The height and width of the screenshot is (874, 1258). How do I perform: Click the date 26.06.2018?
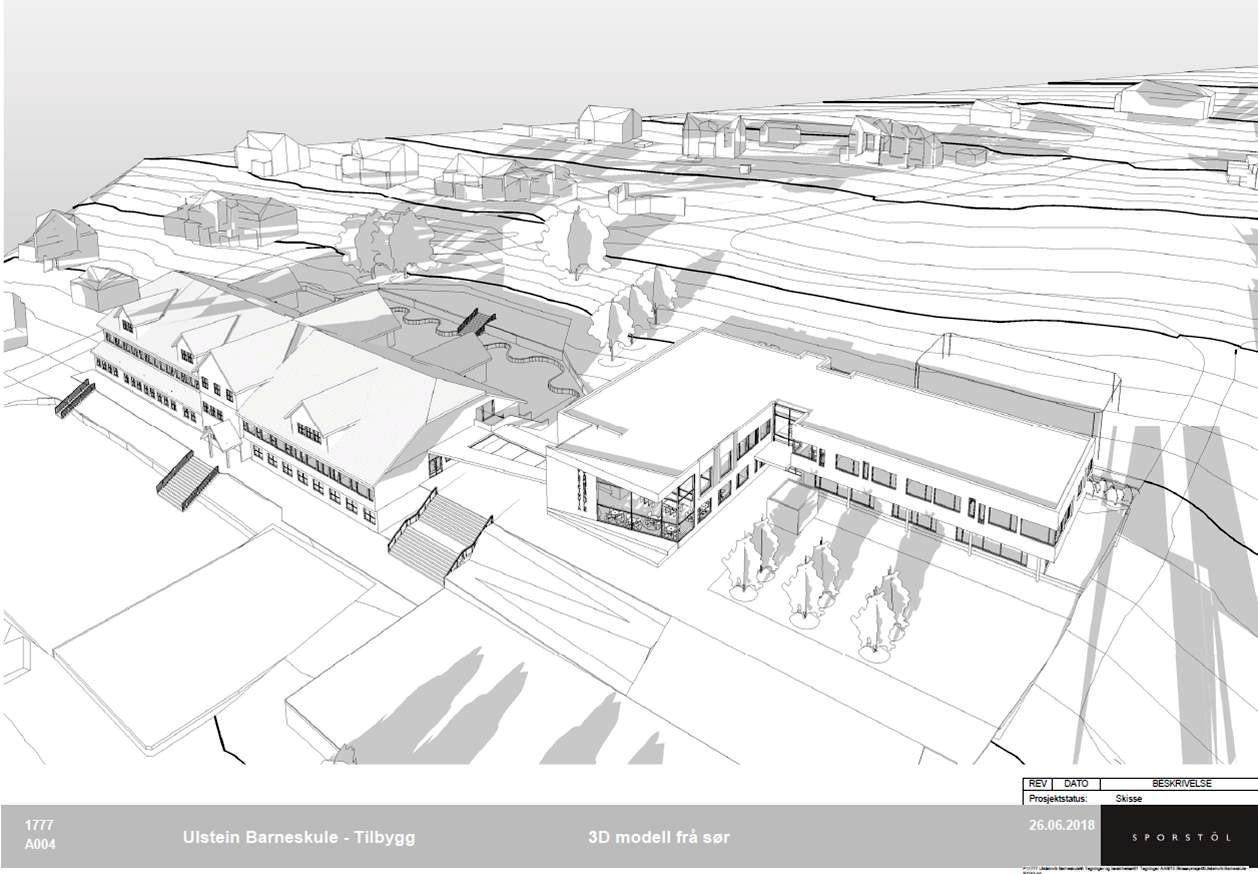tap(1059, 825)
